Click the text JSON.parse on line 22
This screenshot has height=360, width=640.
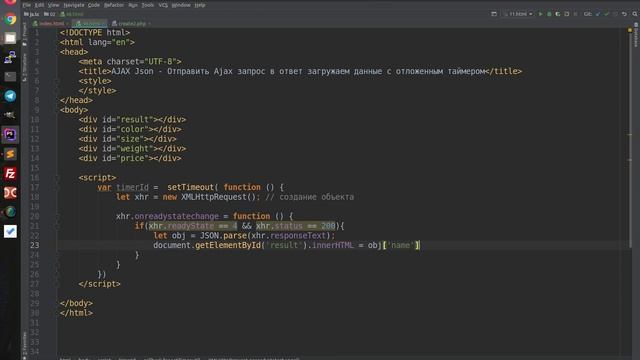224,236
